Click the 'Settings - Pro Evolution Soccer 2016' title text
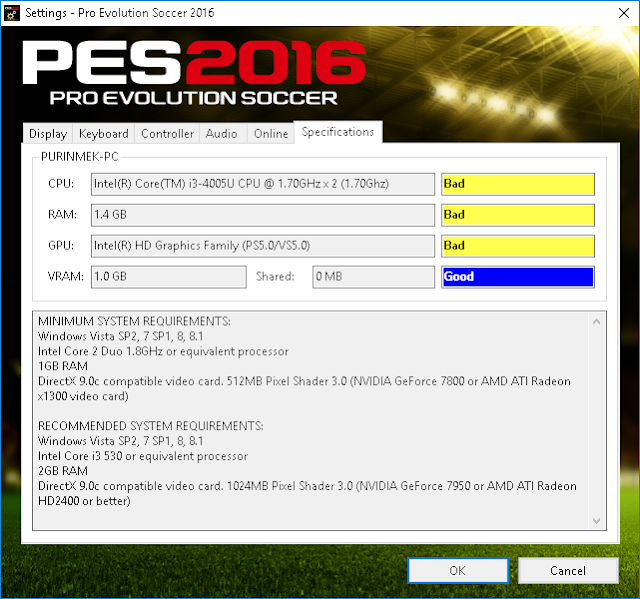This screenshot has width=640, height=599. (120, 13)
